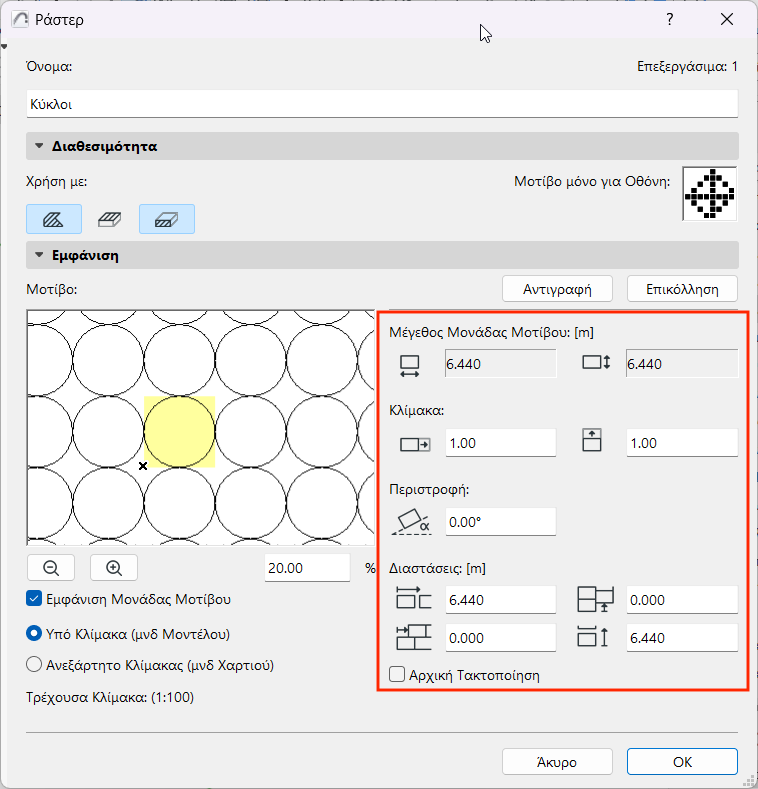Click the yellow highlighted pattern unit
The image size is (758, 789).
tap(180, 432)
